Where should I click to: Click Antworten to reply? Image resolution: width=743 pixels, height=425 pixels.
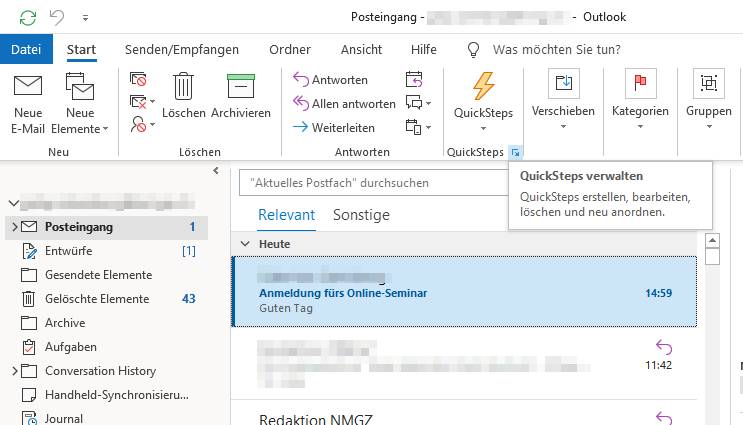[x=330, y=80]
